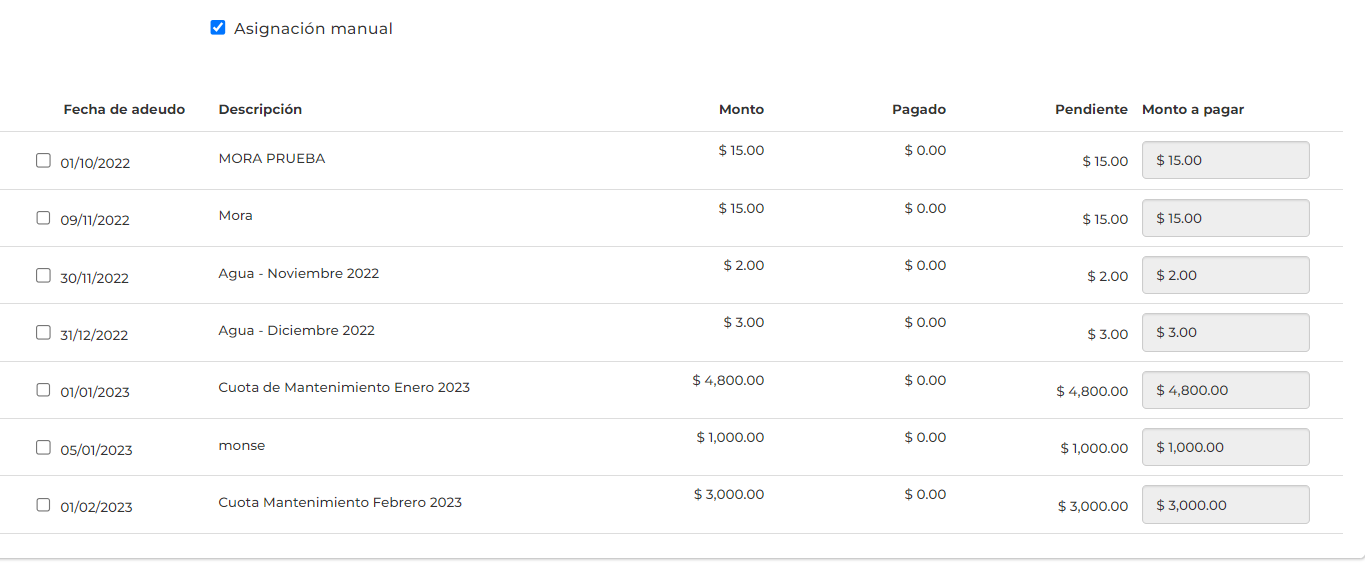Tick the monse debt row checkbox
Screen dimensions: 1365x567
tap(43, 447)
